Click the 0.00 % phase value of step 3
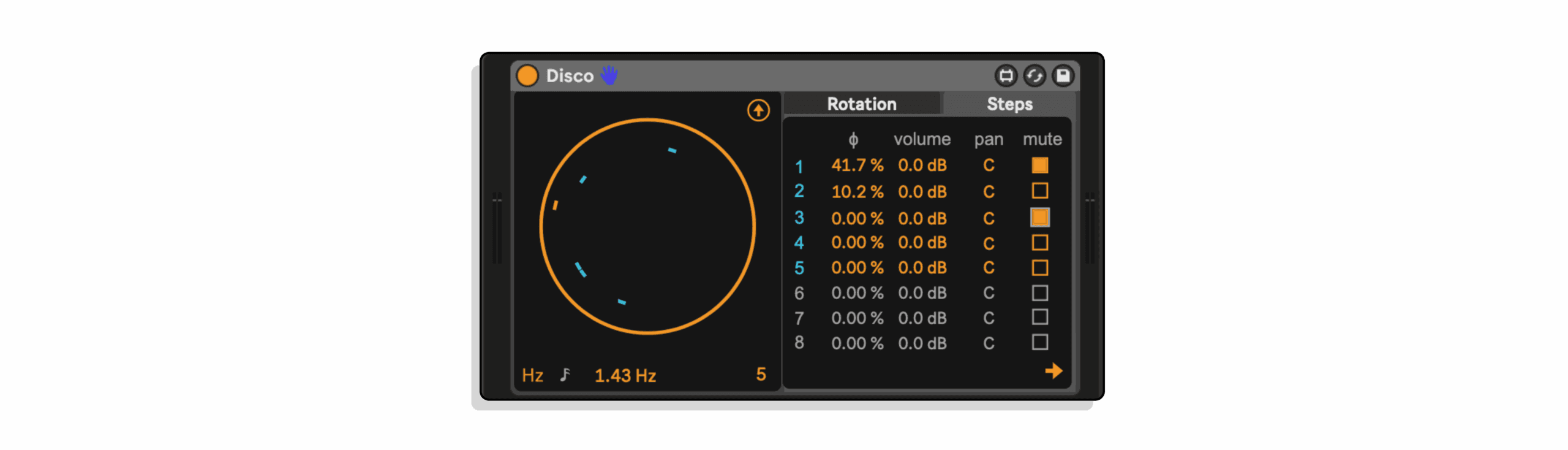The height and width of the screenshot is (450, 1568). click(857, 218)
